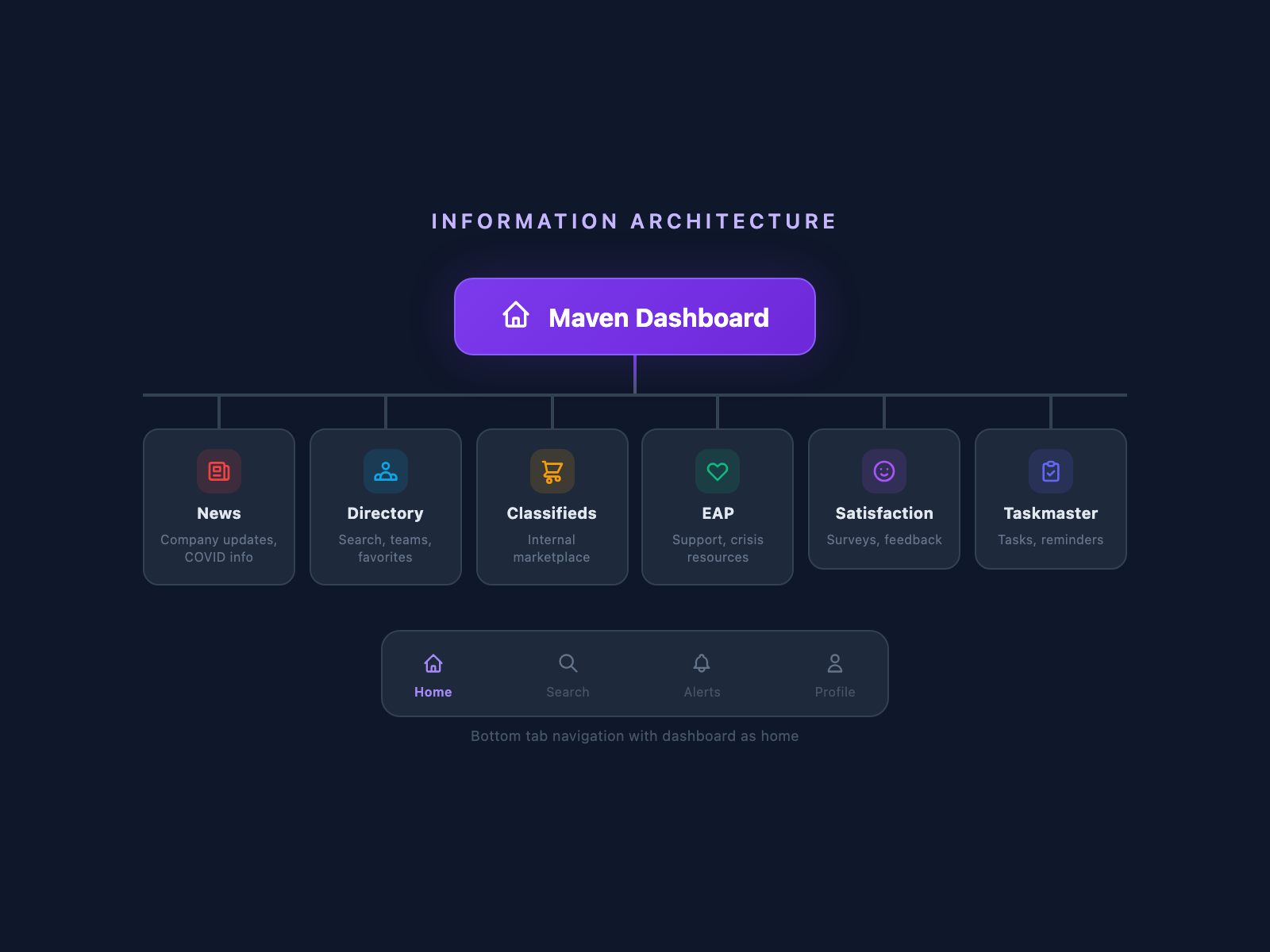Click the EAP support card

[718, 507]
